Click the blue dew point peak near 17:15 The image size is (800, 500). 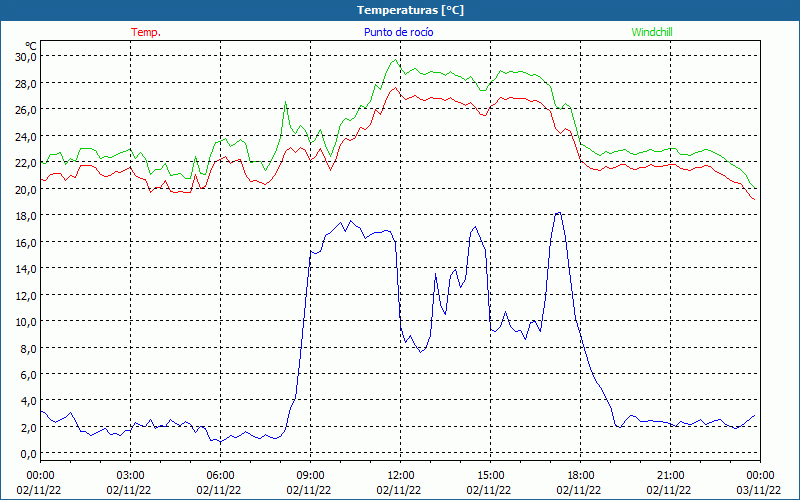559,213
